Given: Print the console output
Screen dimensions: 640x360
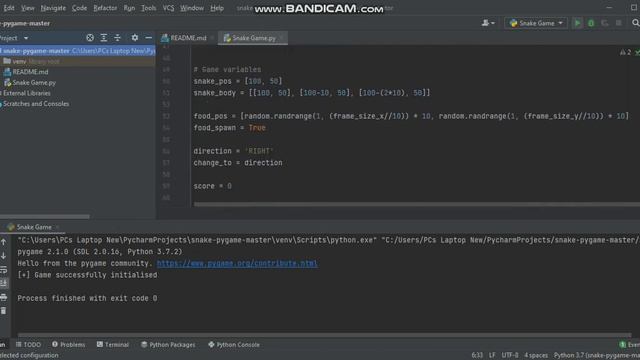Looking at the screenshot, I should coord(4,297).
